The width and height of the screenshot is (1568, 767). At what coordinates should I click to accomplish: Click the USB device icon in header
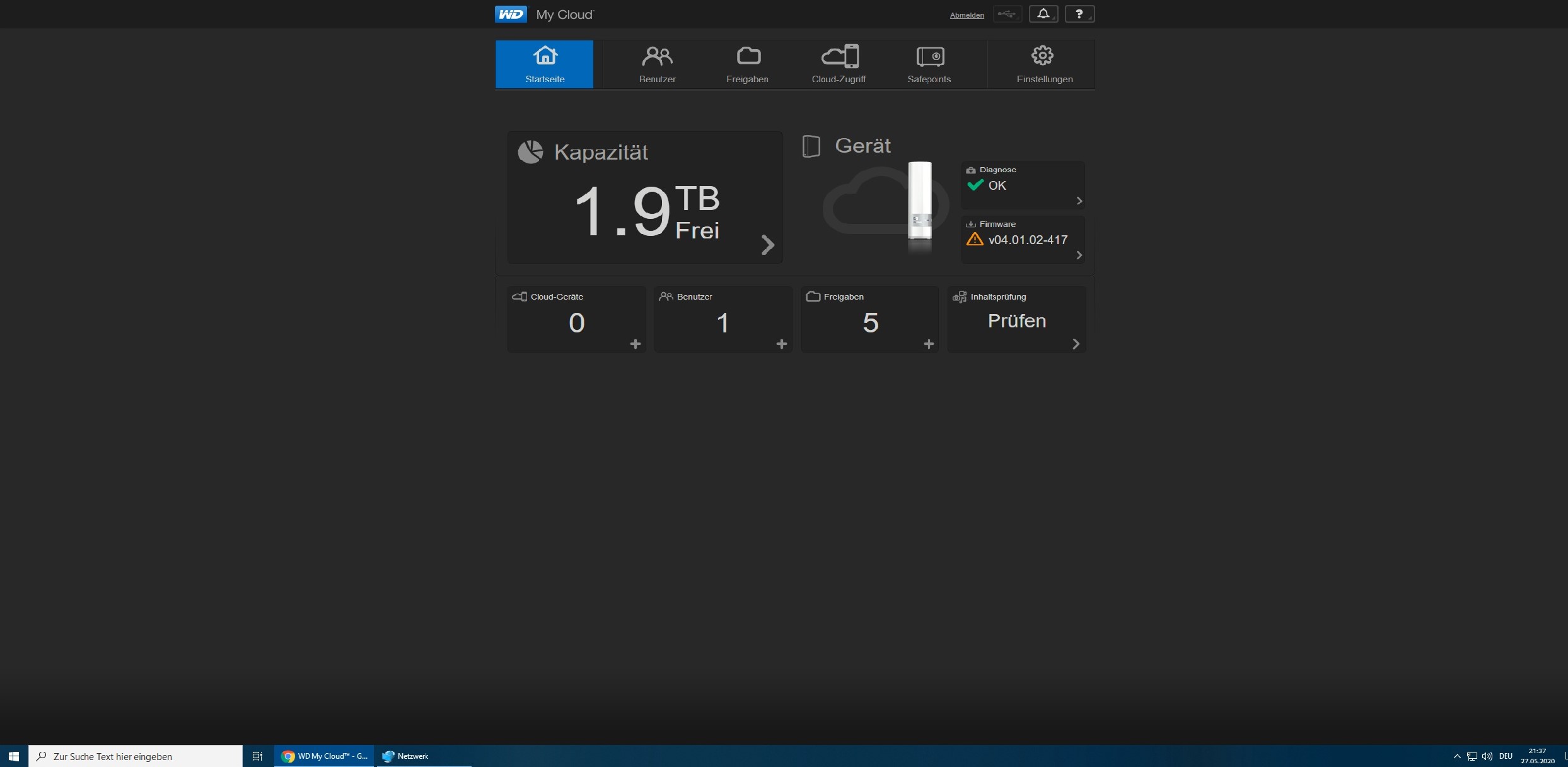pyautogui.click(x=1007, y=14)
